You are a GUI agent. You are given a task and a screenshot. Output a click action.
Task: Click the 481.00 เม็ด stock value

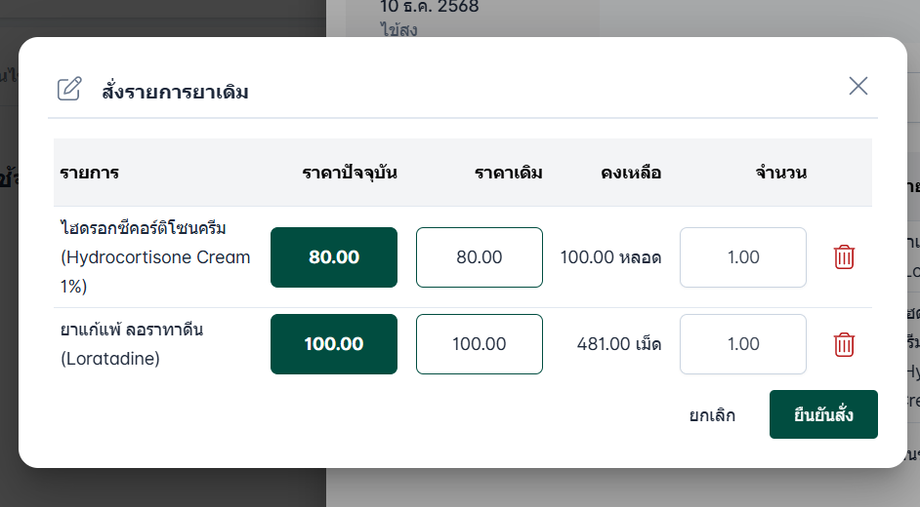619,344
